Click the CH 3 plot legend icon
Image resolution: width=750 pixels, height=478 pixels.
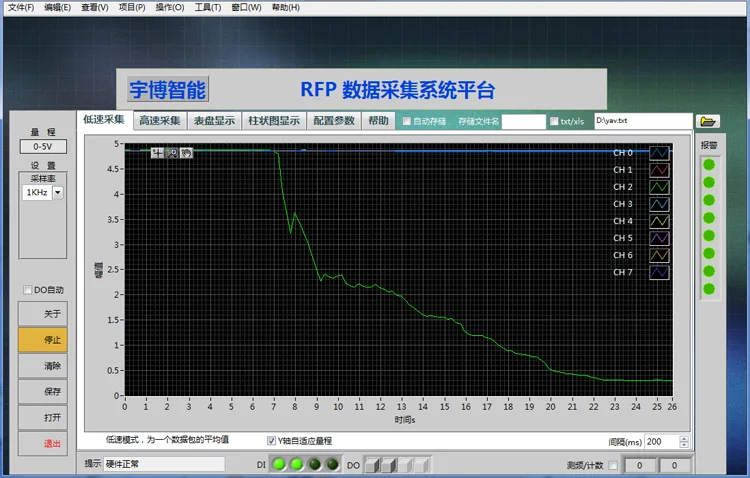[659, 204]
